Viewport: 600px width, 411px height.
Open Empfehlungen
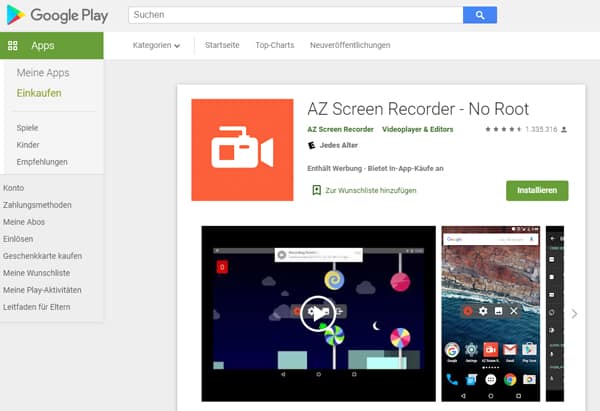tap(42, 162)
